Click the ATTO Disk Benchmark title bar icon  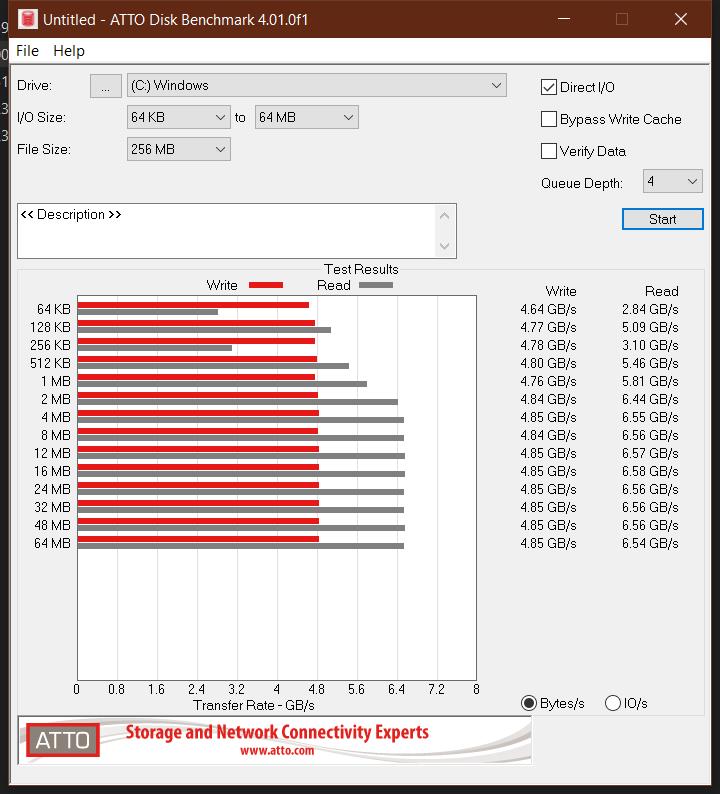[x=28, y=19]
